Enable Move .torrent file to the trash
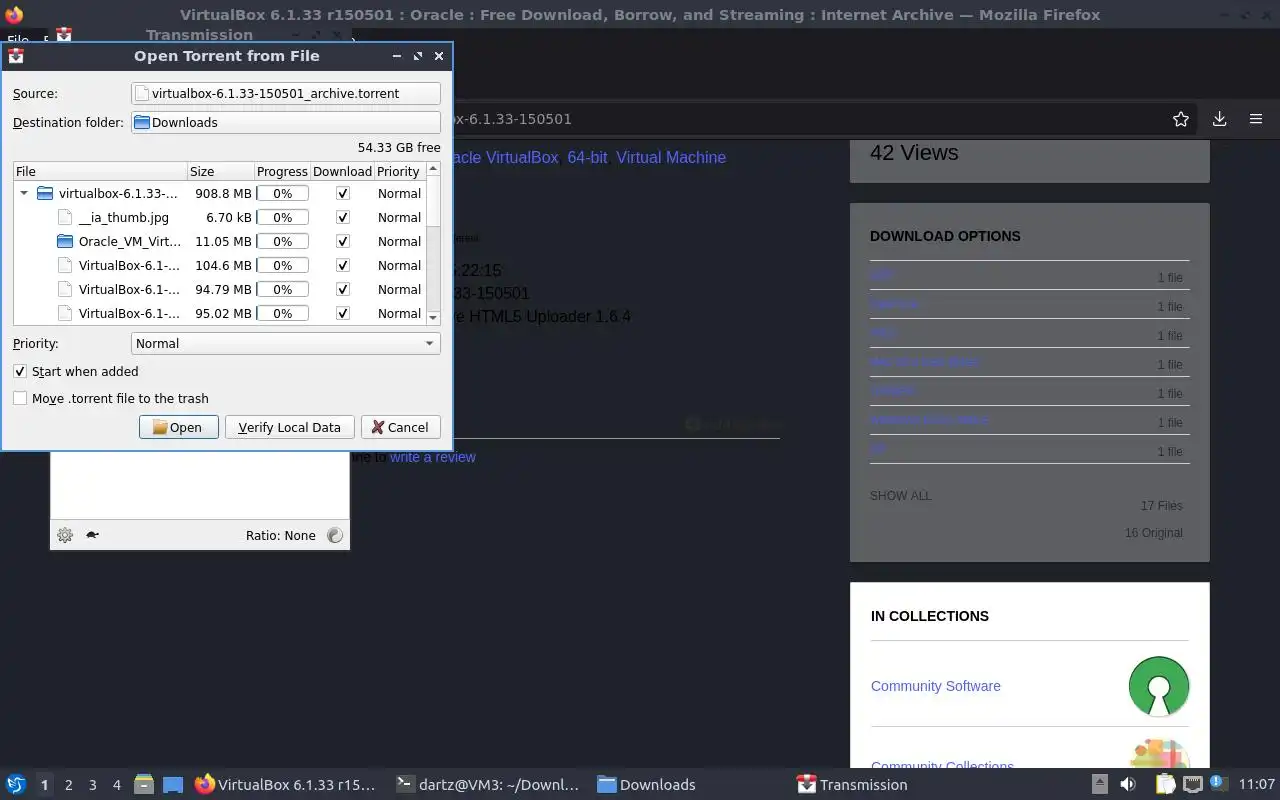Screen dimensions: 1280x800 pos(20,398)
